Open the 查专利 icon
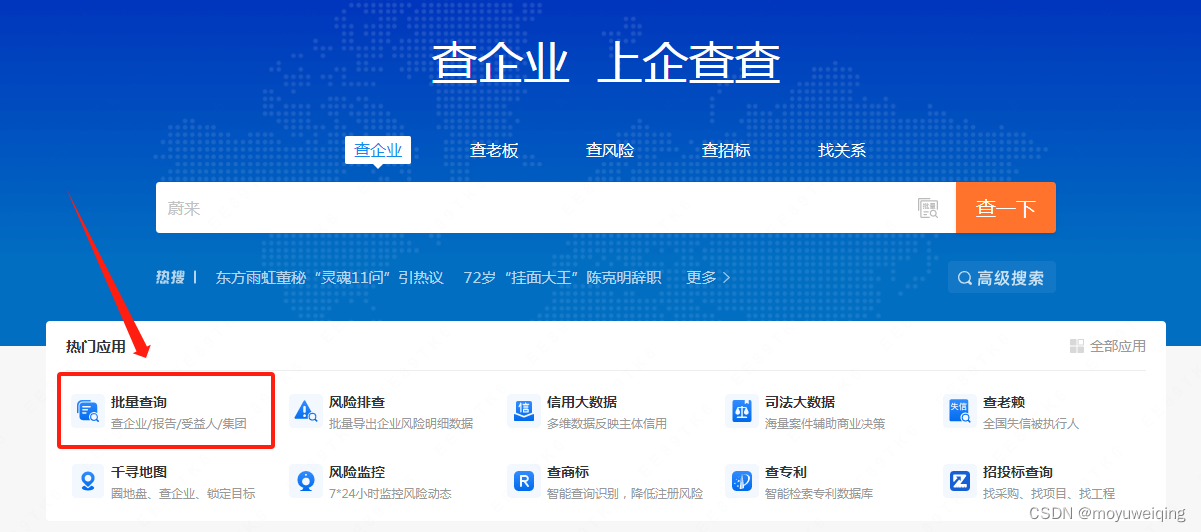The image size is (1201, 532). point(741,481)
